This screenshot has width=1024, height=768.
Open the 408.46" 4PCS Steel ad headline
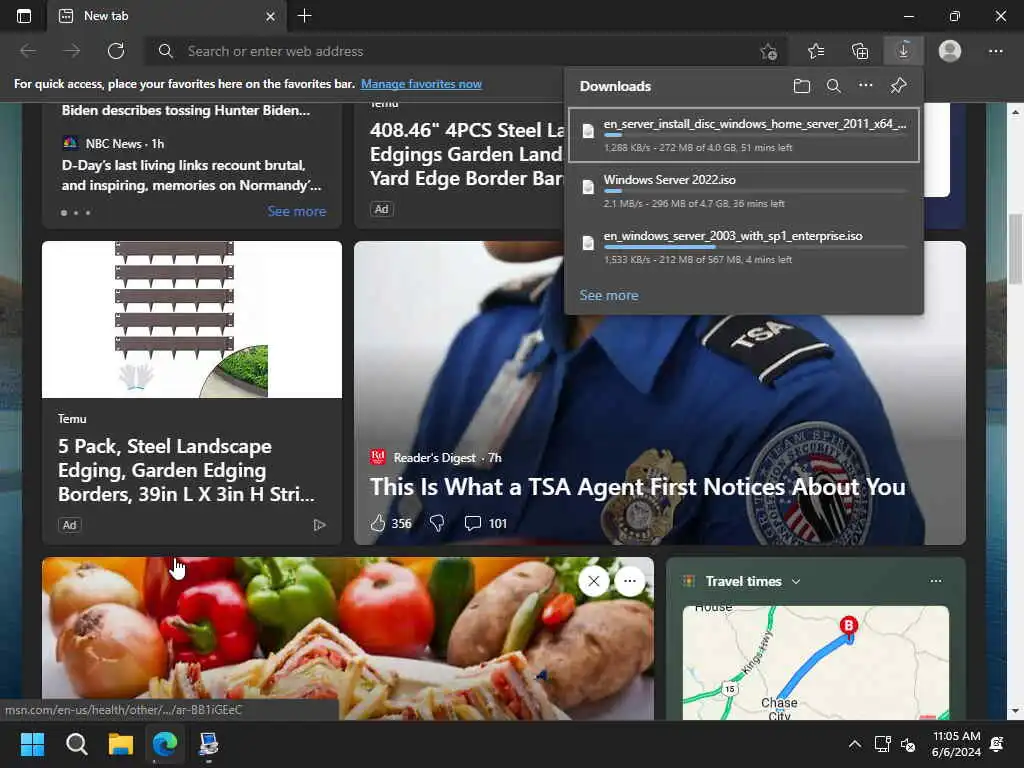[466, 154]
